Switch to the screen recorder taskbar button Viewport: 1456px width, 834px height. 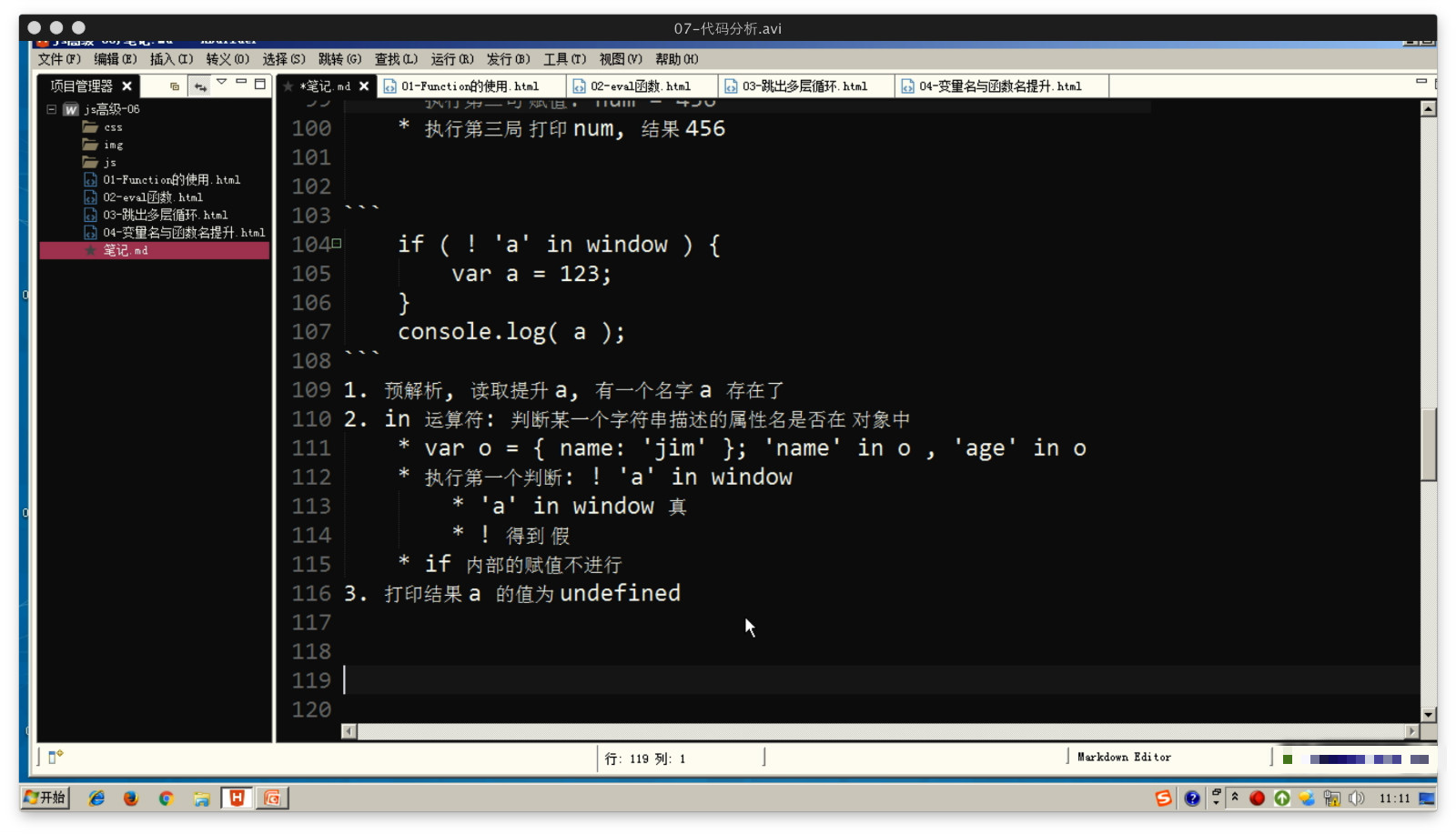tap(272, 798)
